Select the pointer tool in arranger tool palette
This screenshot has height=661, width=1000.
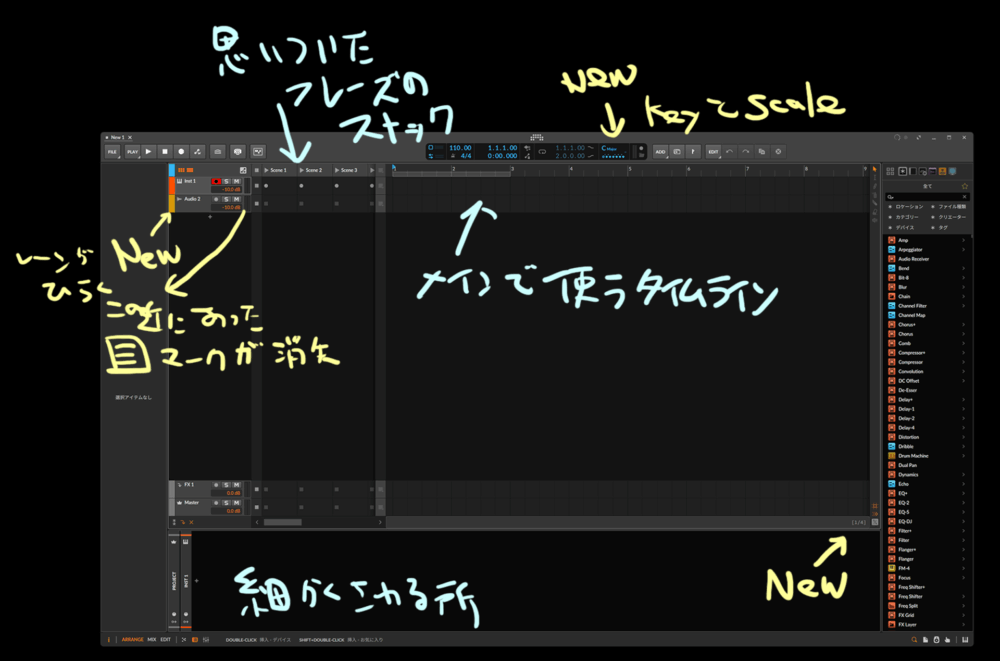[x=874, y=170]
